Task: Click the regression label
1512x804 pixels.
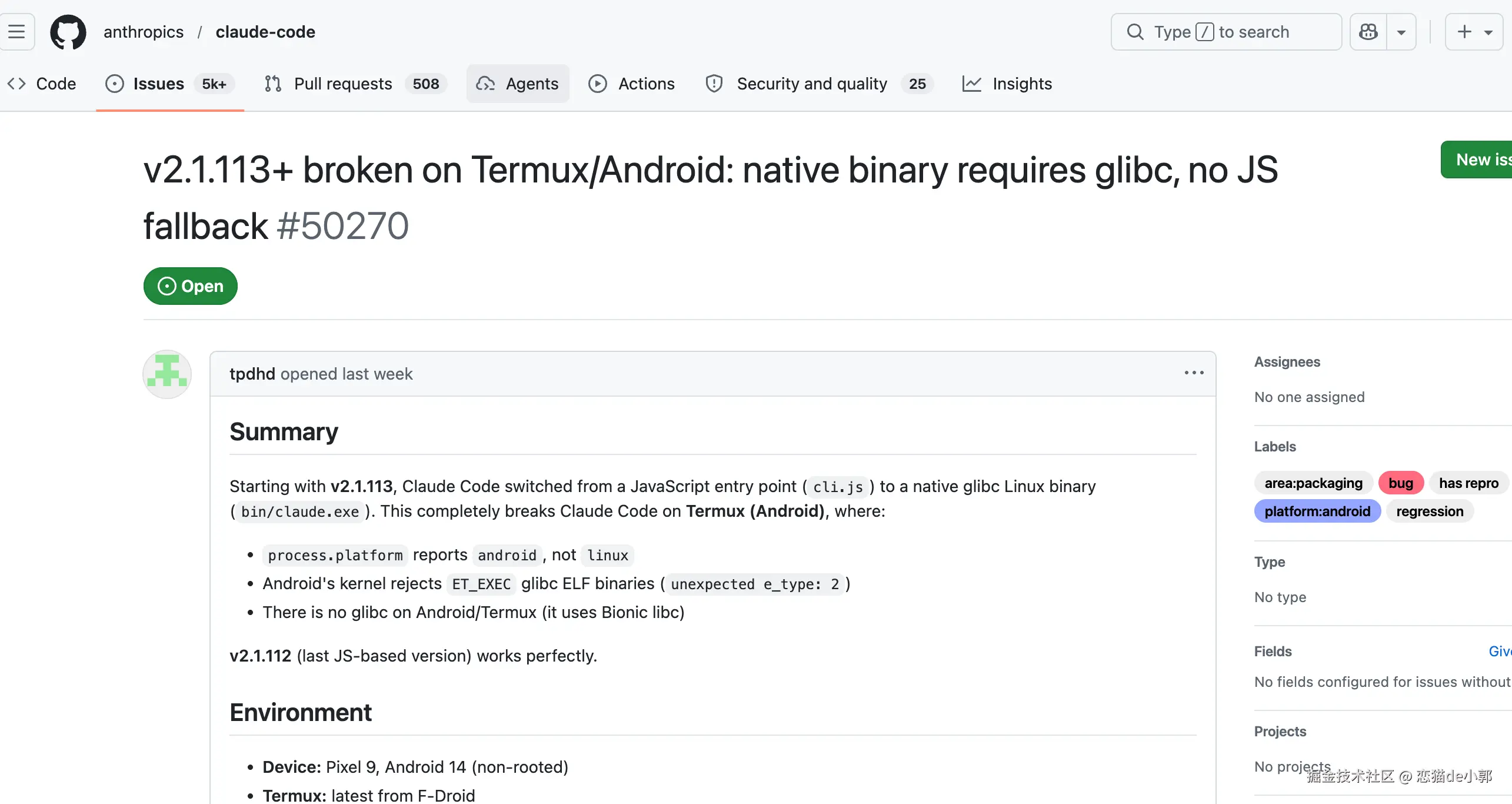Action: click(1430, 511)
